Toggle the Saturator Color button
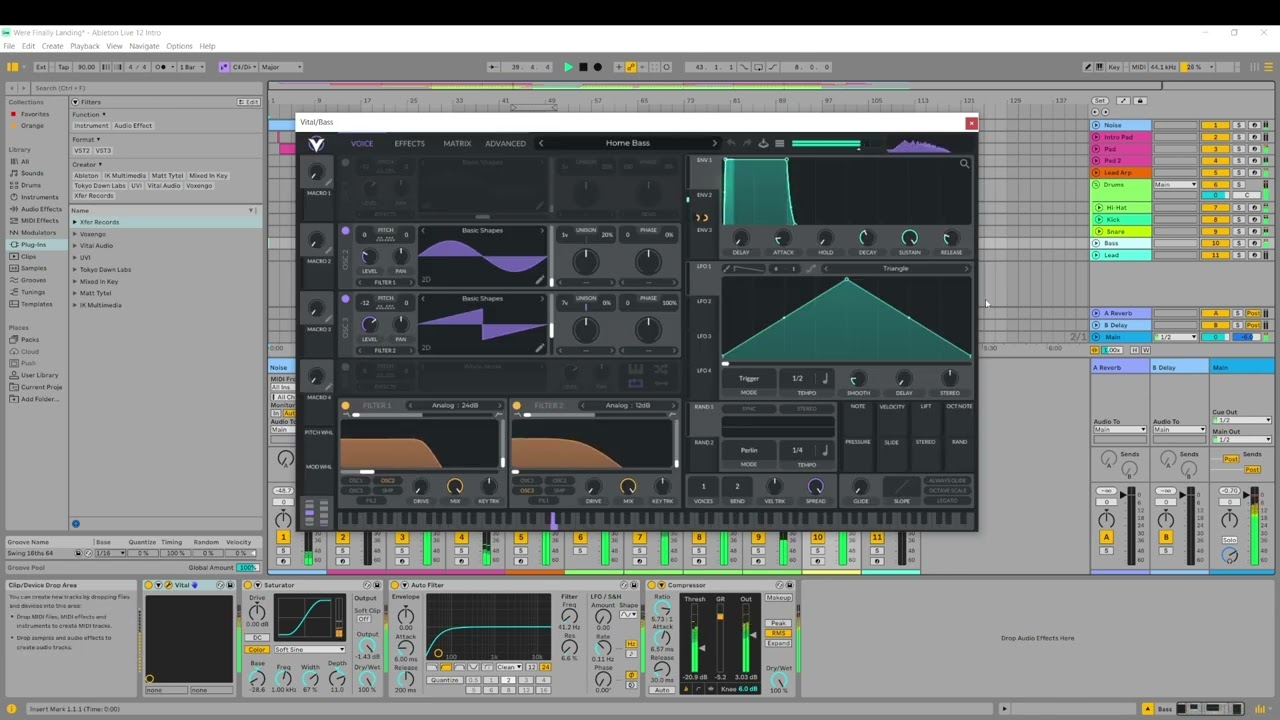This screenshot has height=720, width=1280. [257, 650]
